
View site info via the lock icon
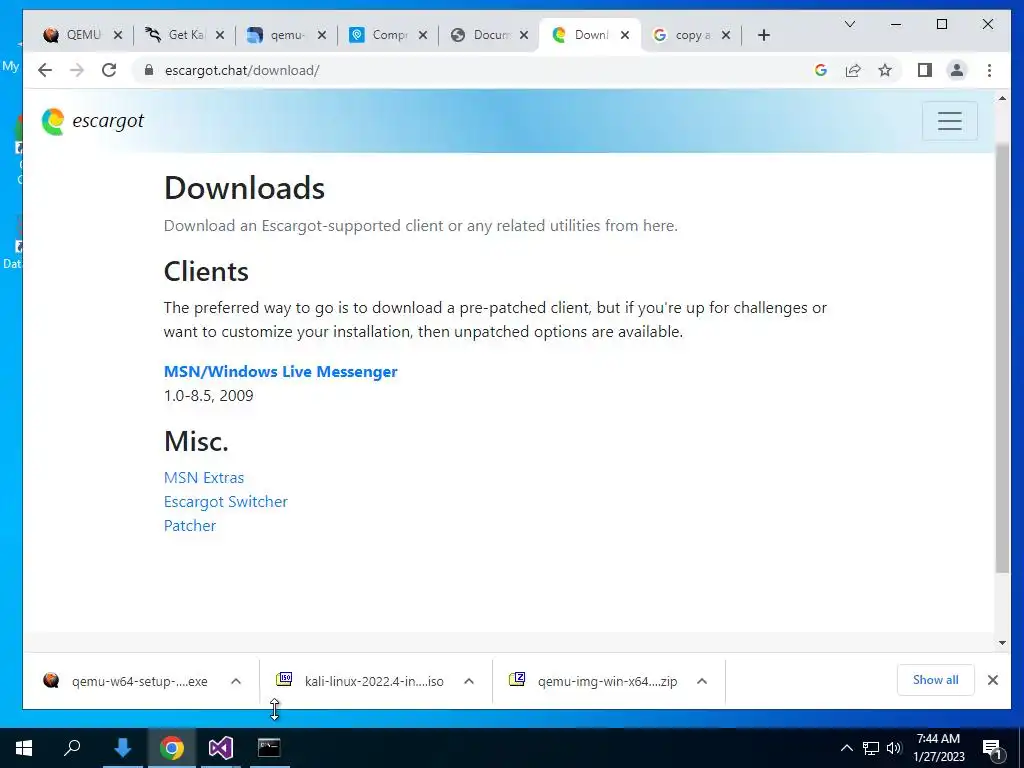[149, 71]
